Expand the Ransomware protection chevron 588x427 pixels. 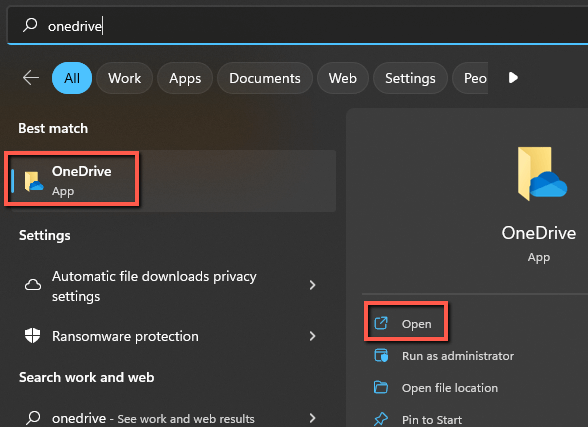(x=312, y=336)
